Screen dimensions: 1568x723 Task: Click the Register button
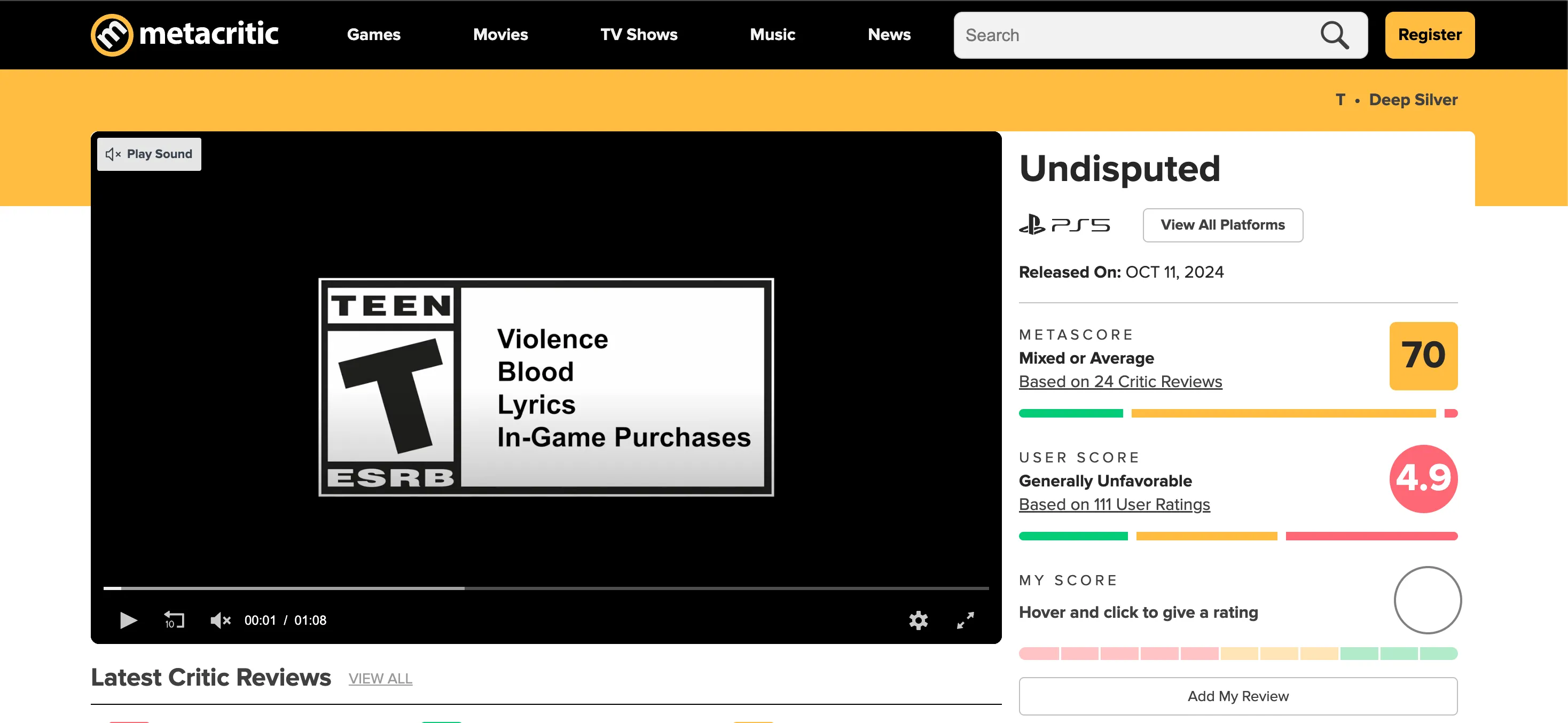pos(1429,35)
